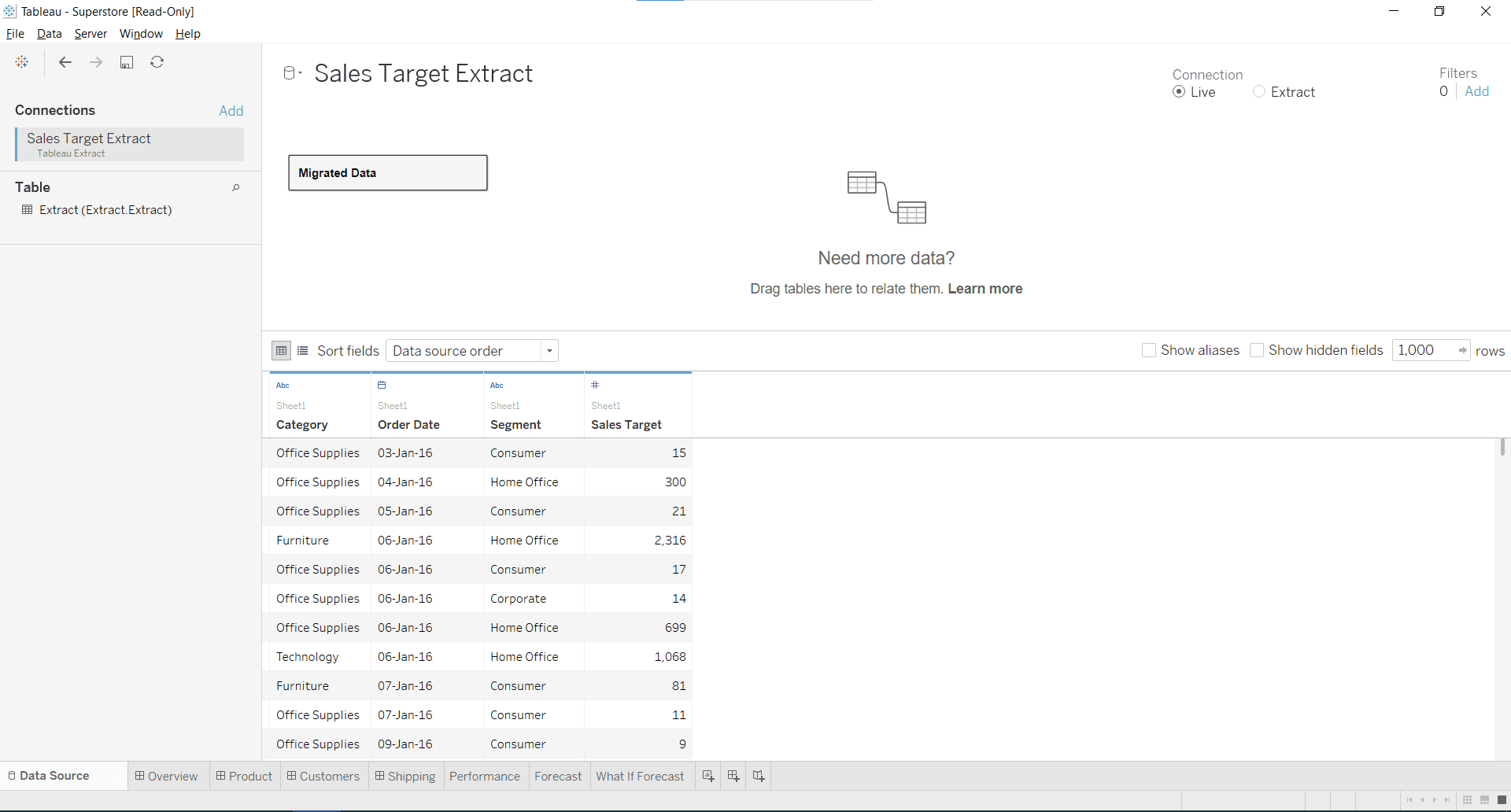This screenshot has width=1511, height=812.
Task: Click the save icon in toolbar
Action: pyautogui.click(x=127, y=62)
